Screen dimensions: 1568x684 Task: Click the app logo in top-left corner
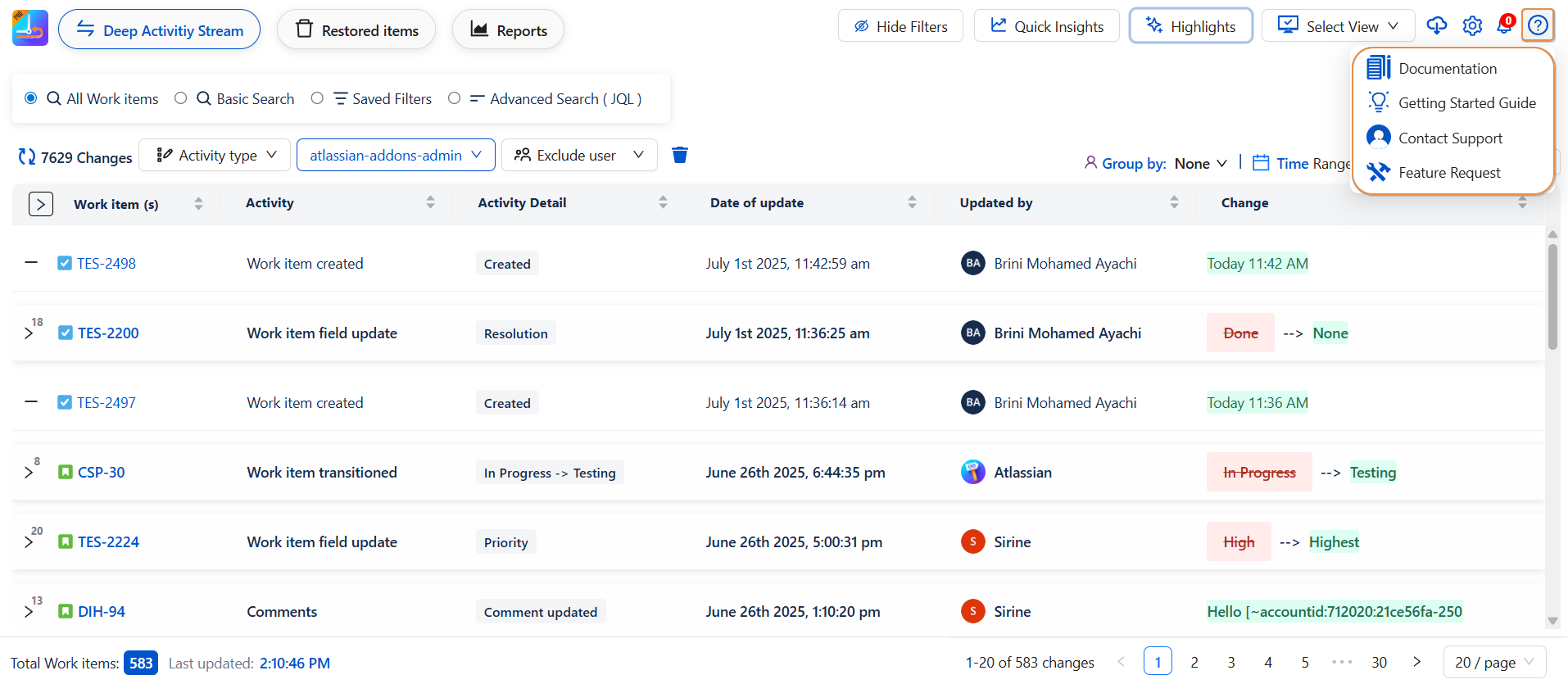click(x=30, y=29)
